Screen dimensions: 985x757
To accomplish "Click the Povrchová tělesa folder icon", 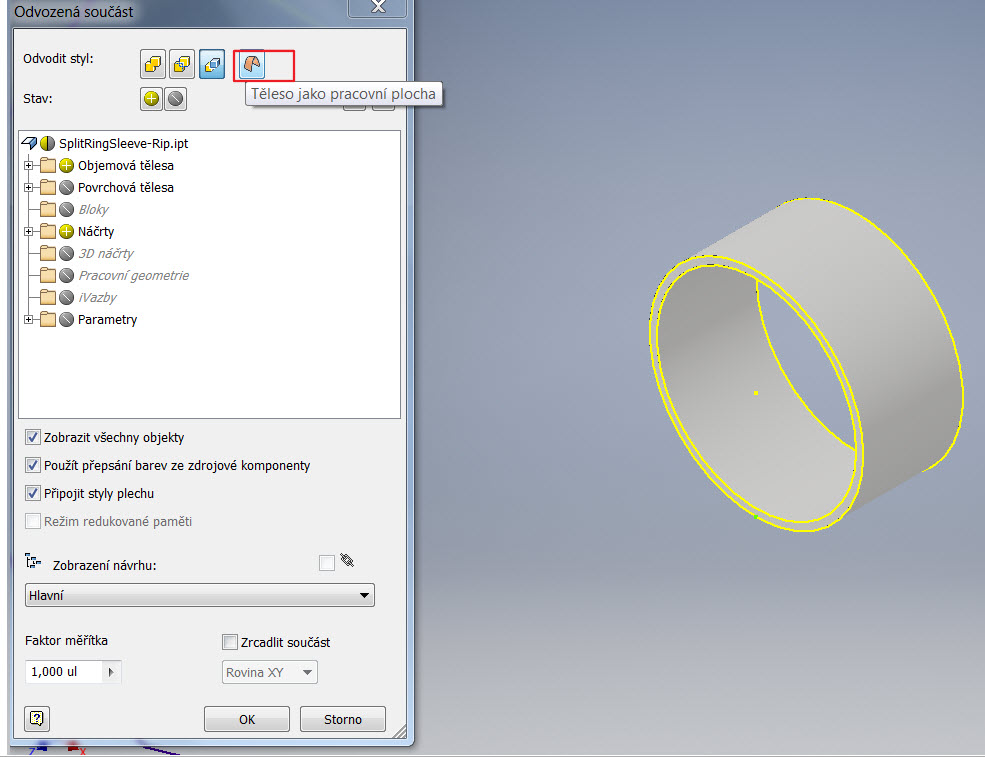I will pos(48,188).
